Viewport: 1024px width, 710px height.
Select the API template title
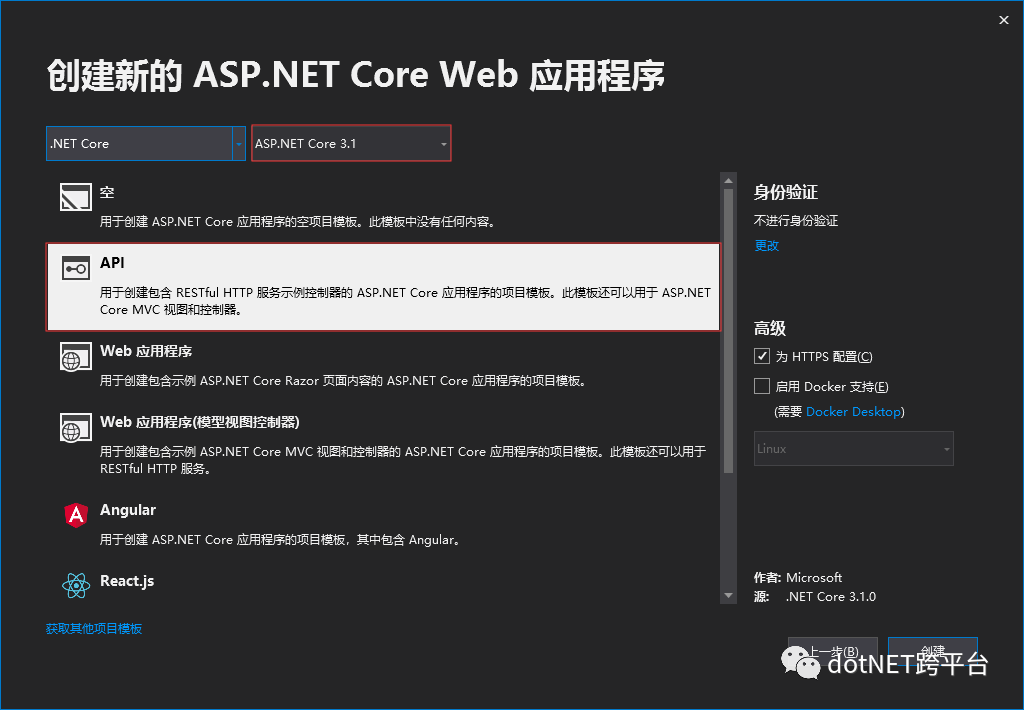point(112,263)
